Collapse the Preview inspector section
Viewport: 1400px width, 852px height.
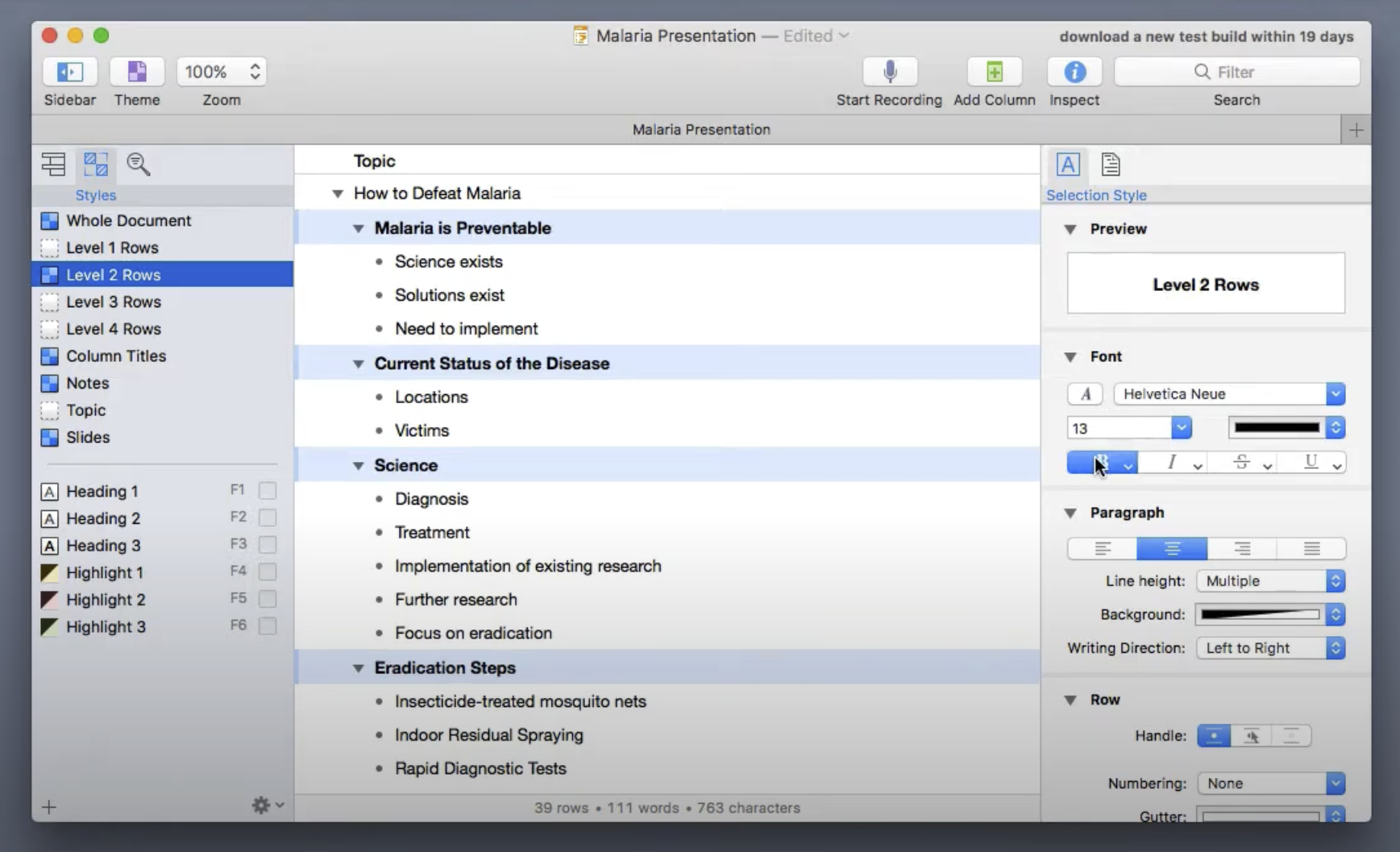1070,230
